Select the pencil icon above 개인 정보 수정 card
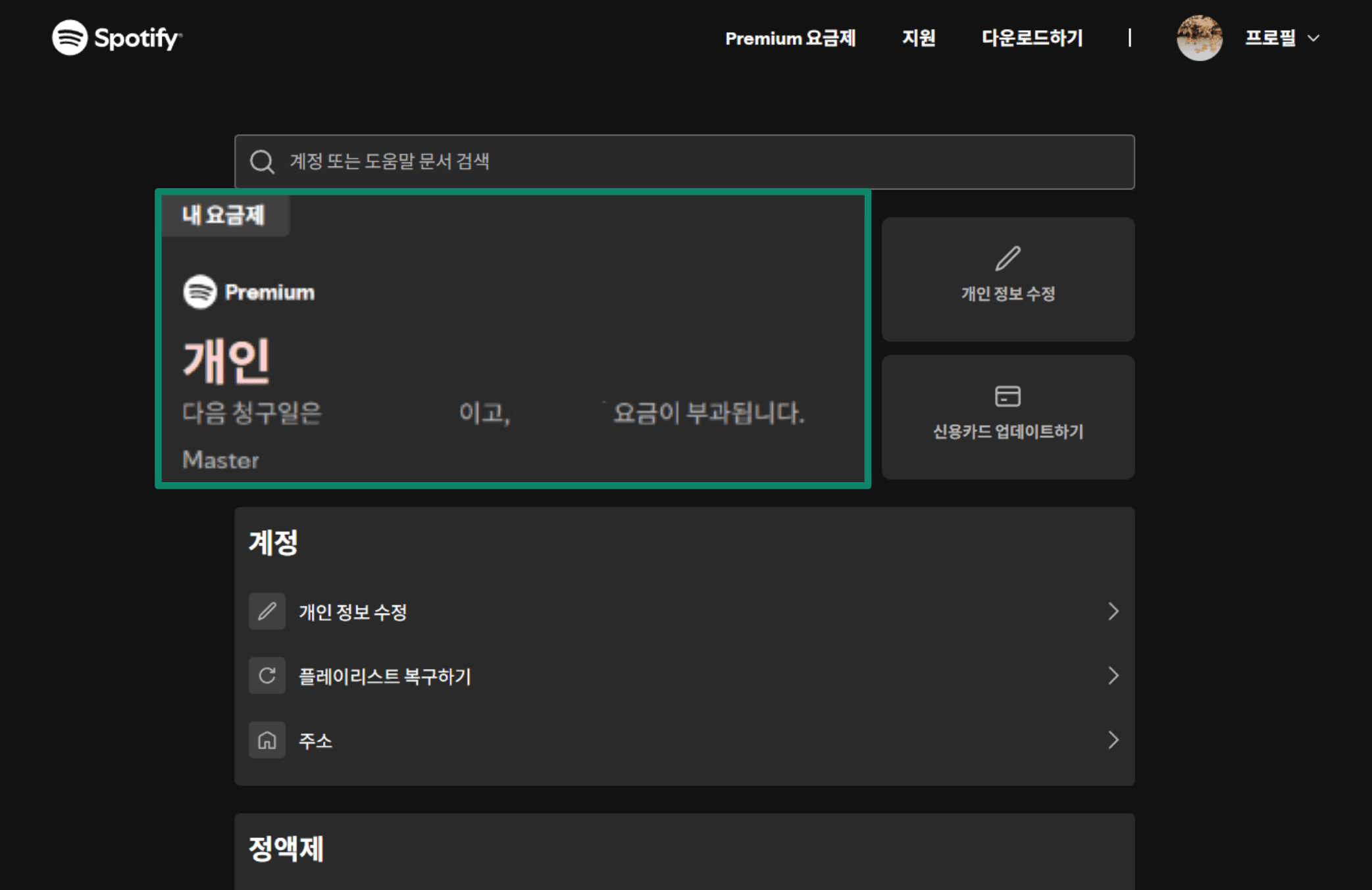The height and width of the screenshot is (890, 1372). (1007, 258)
